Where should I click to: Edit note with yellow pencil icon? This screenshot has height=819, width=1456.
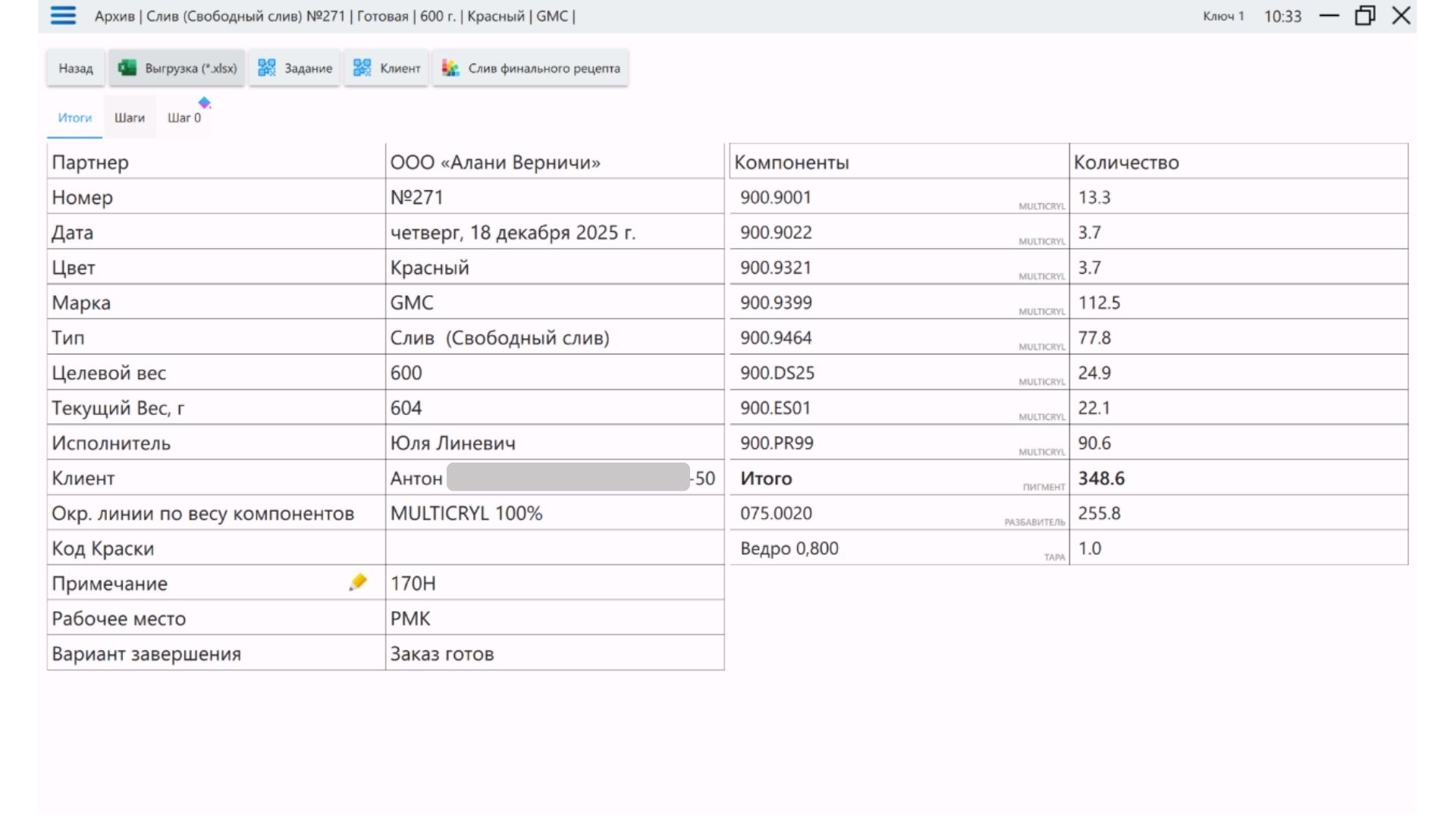point(358,582)
